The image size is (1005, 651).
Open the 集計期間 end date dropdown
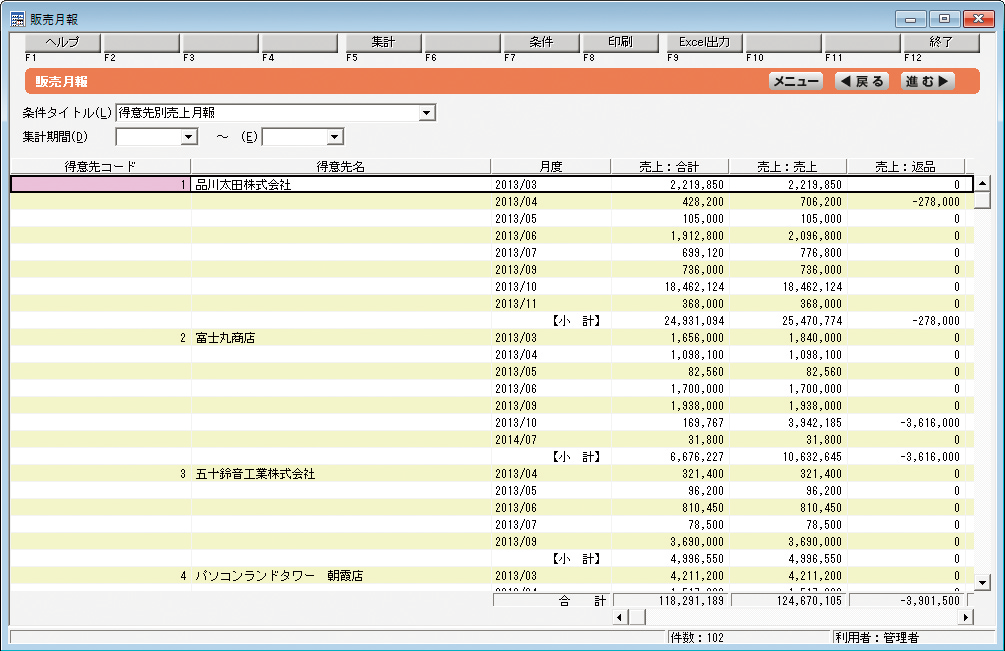335,137
